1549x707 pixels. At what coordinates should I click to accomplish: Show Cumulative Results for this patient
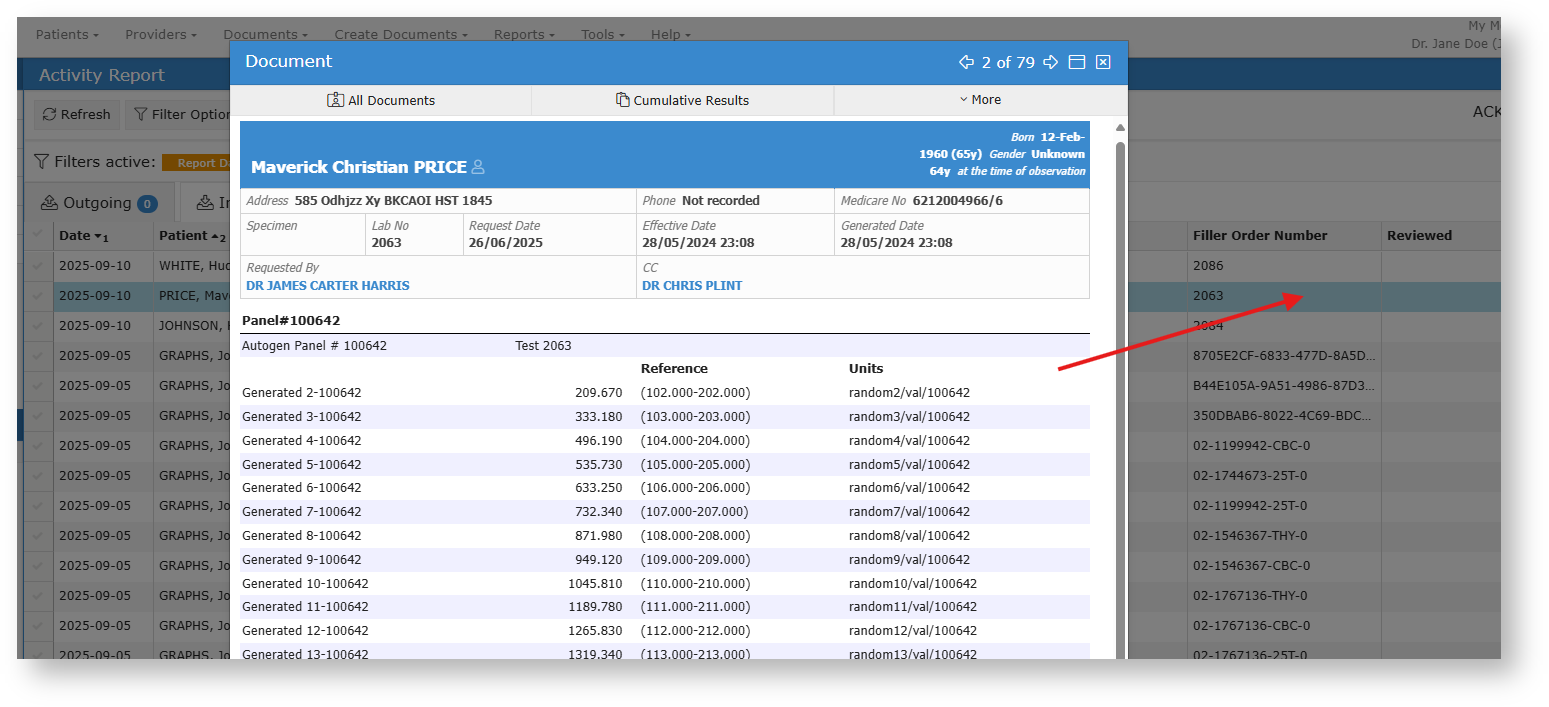point(682,100)
